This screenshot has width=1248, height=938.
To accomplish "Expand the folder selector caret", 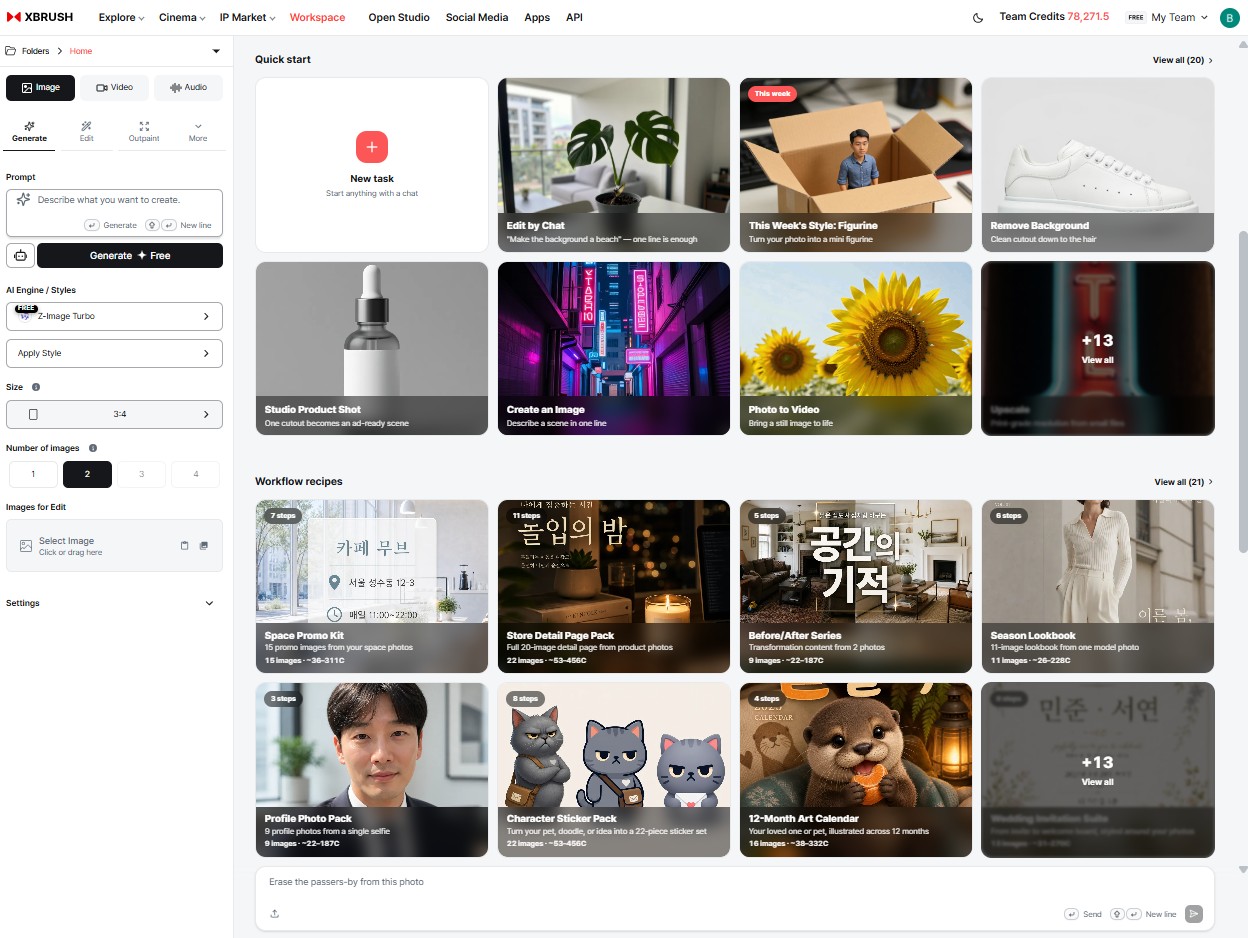I will 216,51.
